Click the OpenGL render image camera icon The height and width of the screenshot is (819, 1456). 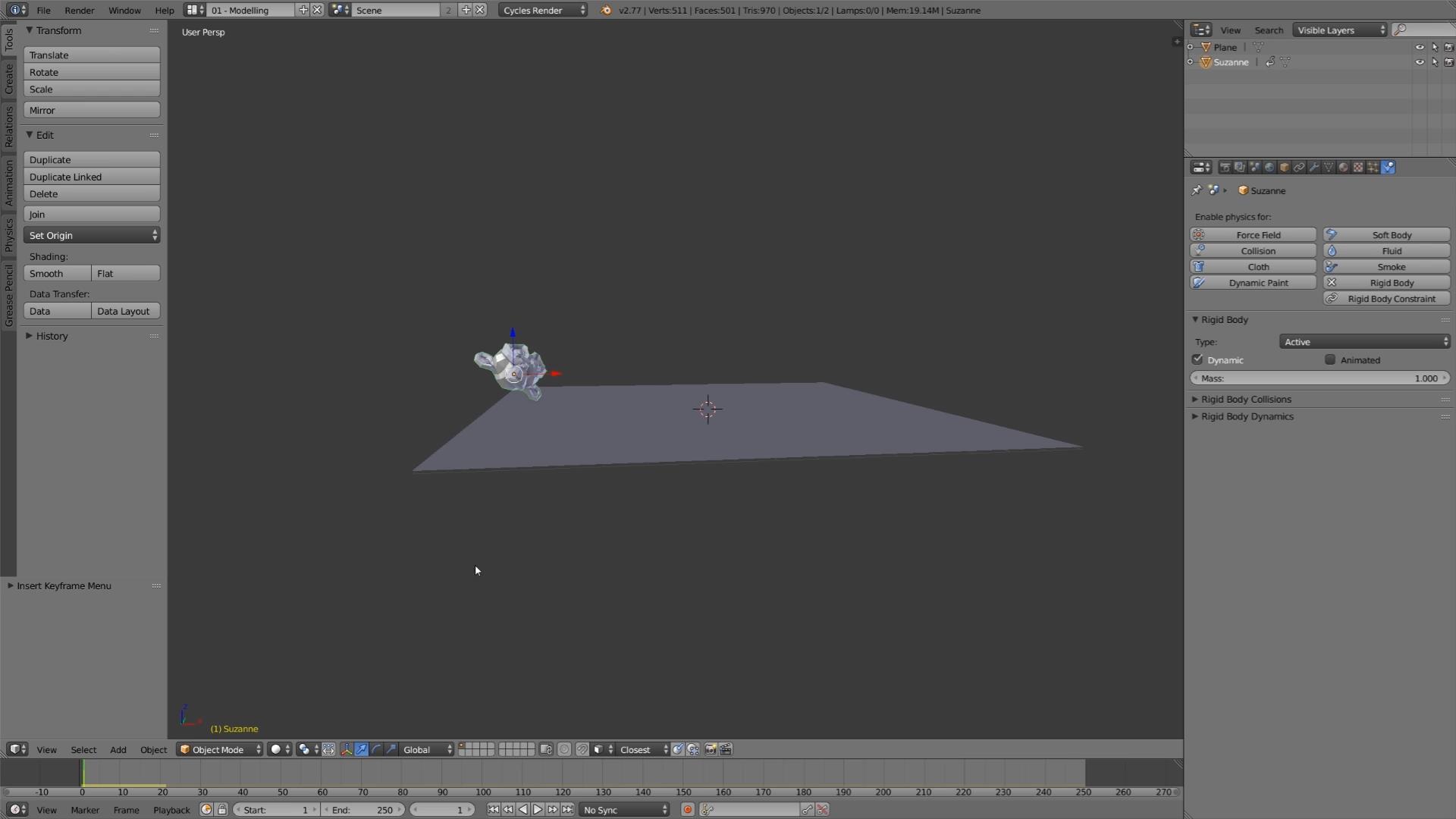tap(711, 750)
